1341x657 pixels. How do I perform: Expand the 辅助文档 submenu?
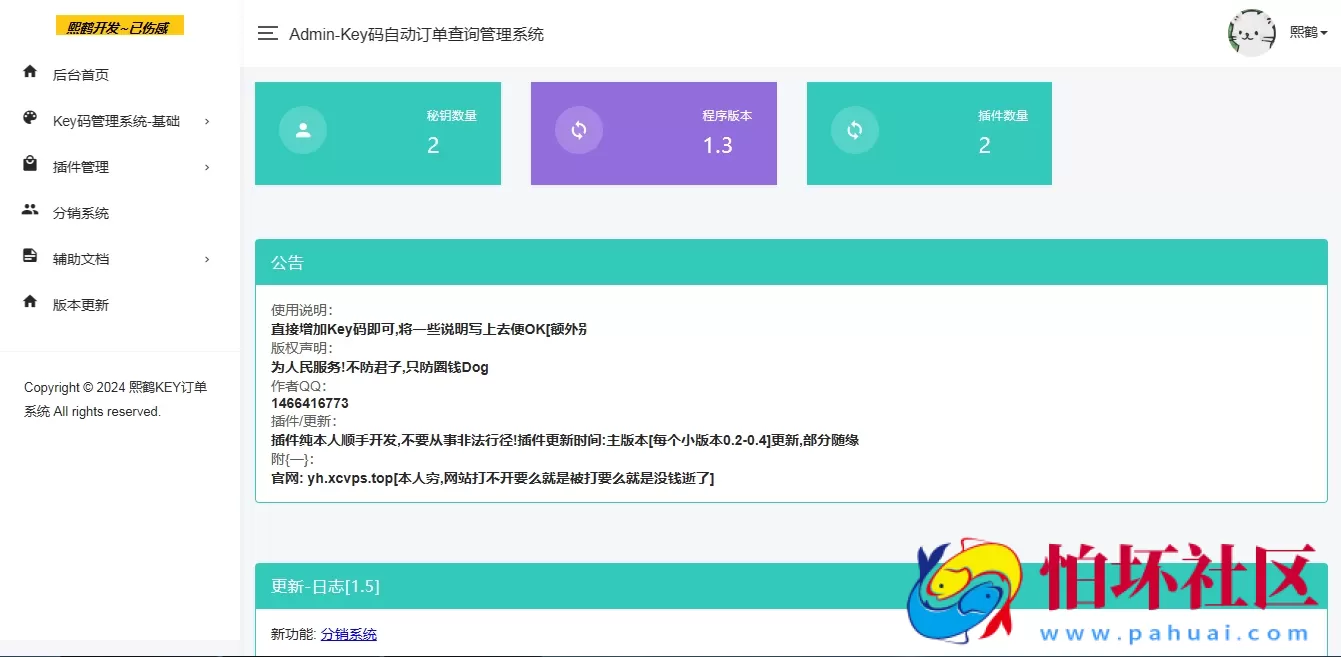[207, 258]
